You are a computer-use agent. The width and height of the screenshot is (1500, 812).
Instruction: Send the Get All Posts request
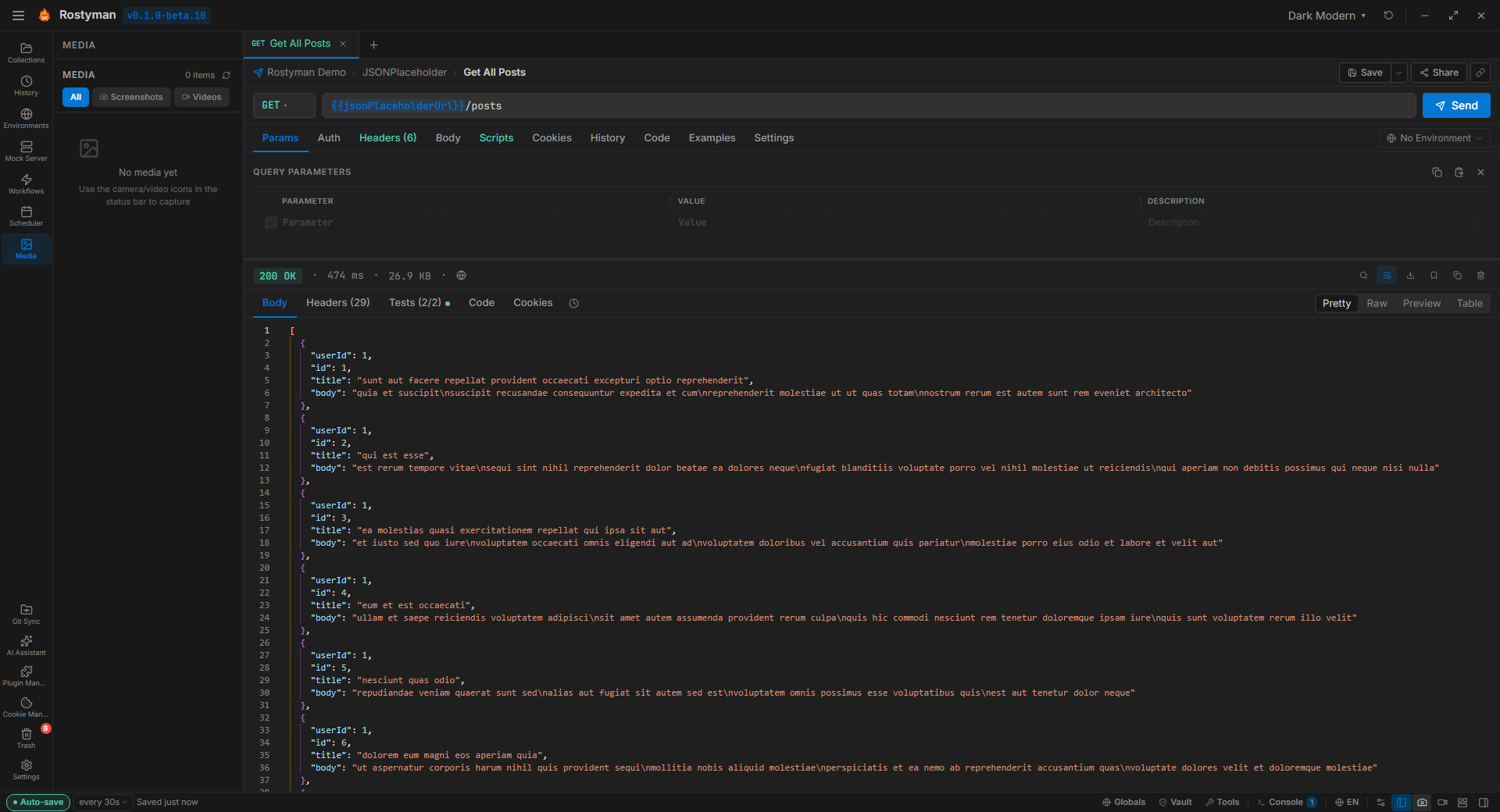(x=1456, y=105)
